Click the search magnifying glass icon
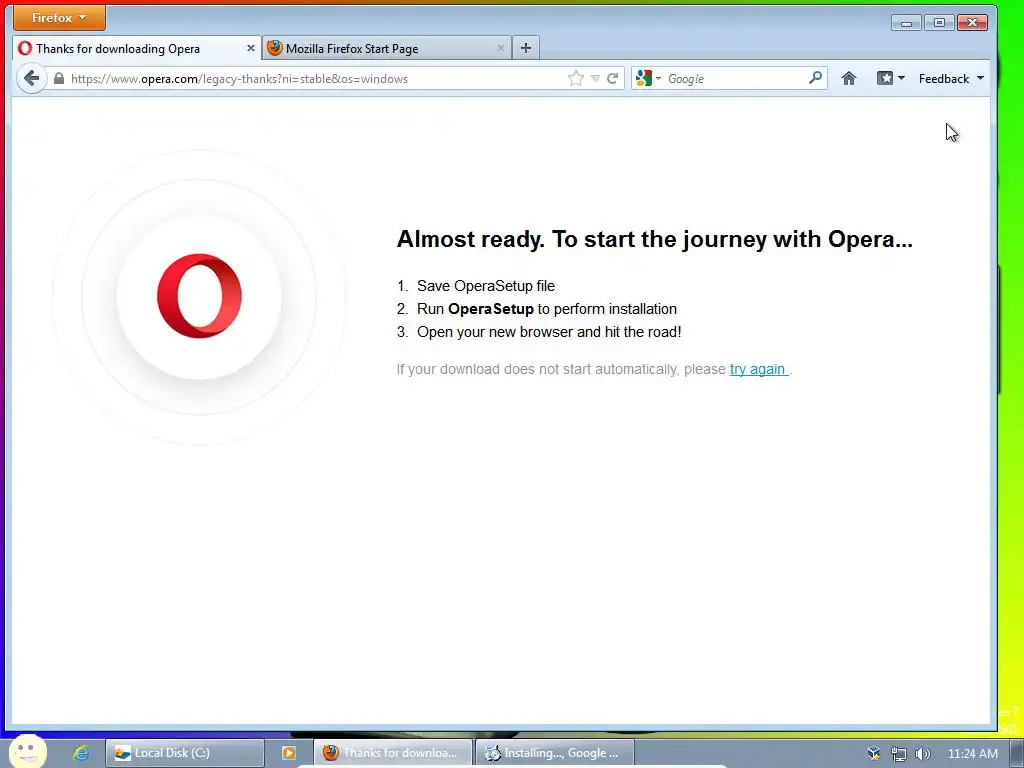Viewport: 1024px width, 768px height. (815, 78)
